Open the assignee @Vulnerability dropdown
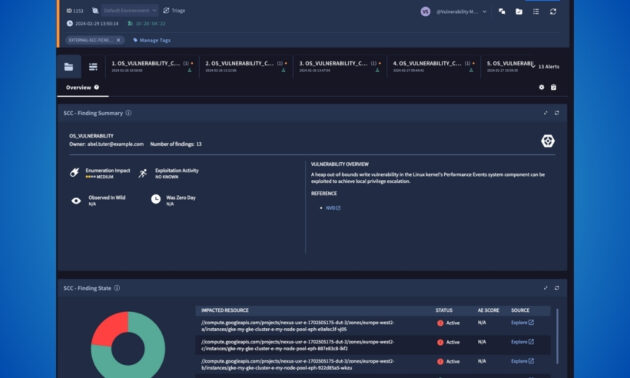The image size is (630, 378). pyautogui.click(x=461, y=12)
